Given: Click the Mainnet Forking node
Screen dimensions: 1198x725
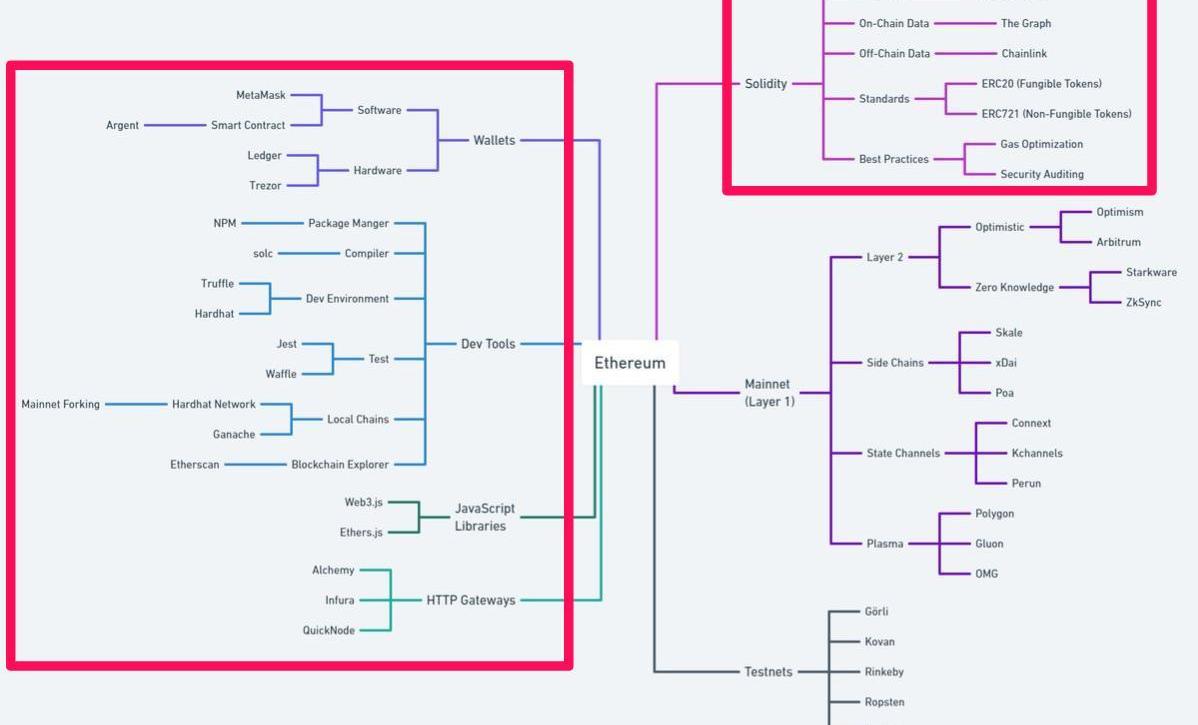Looking at the screenshot, I should 61,404.
